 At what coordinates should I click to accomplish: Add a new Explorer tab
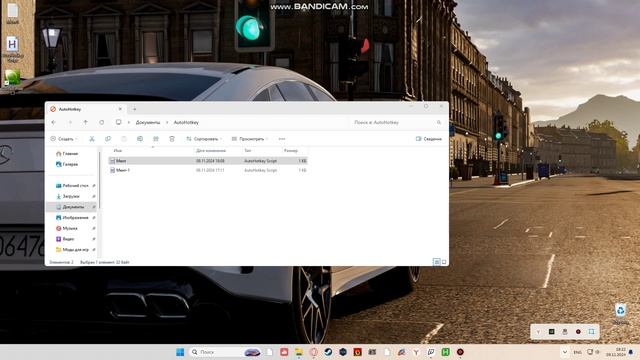pyautogui.click(x=134, y=109)
